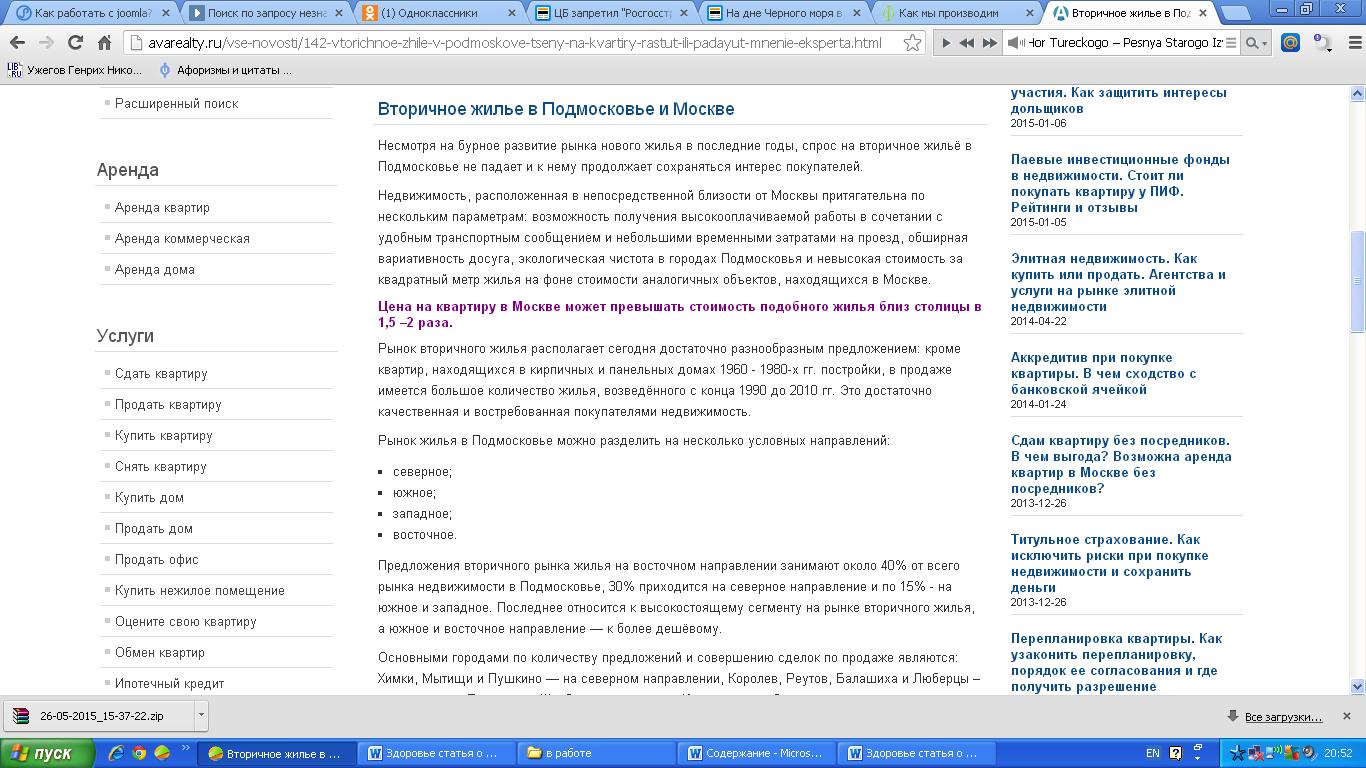1366x768 pixels.
Task: Open the 'Продать дом' service link
Action: tap(154, 528)
